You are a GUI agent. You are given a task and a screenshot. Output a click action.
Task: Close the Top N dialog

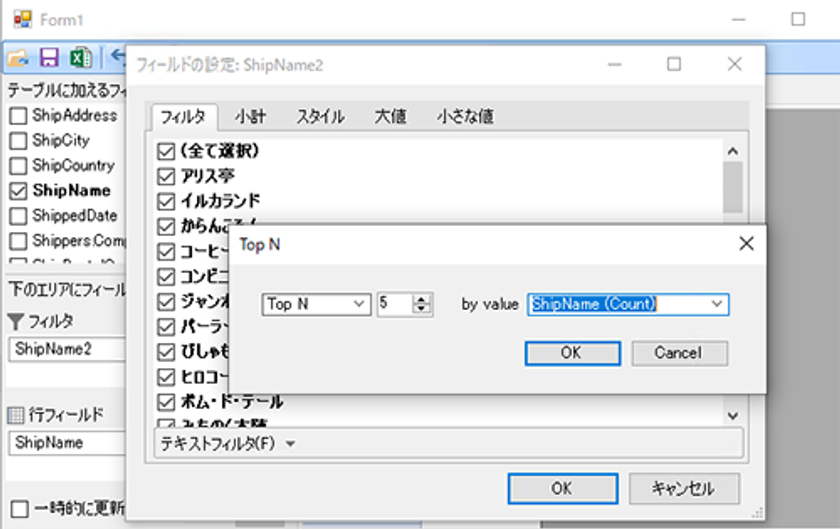(746, 244)
